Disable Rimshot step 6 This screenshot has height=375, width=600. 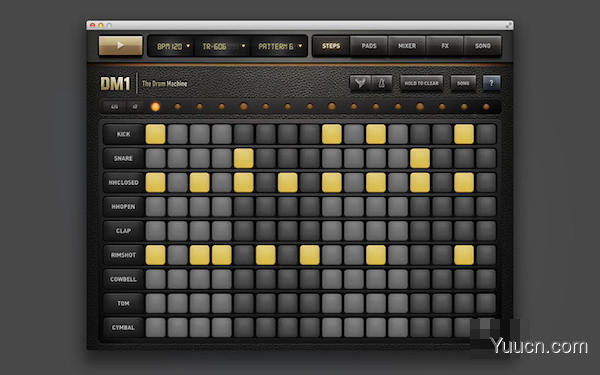tap(266, 255)
